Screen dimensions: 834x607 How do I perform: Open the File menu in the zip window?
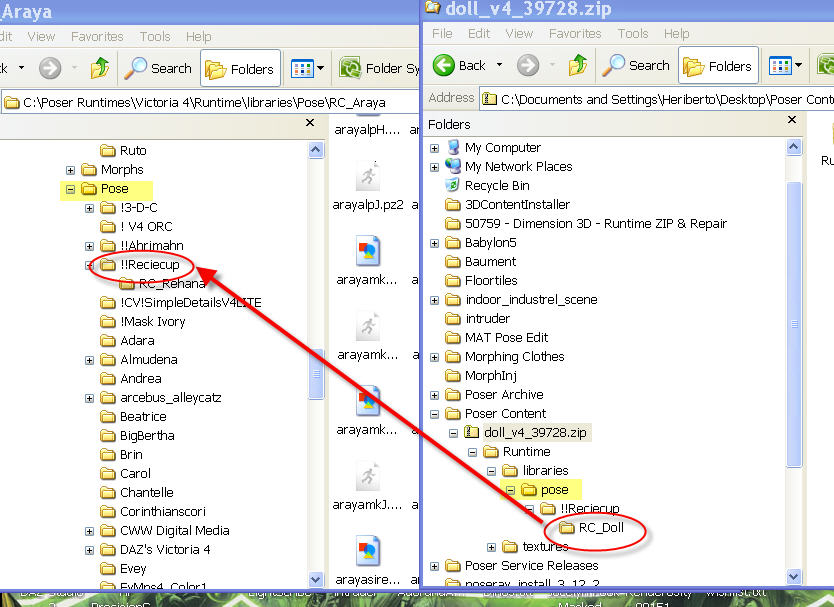(442, 34)
